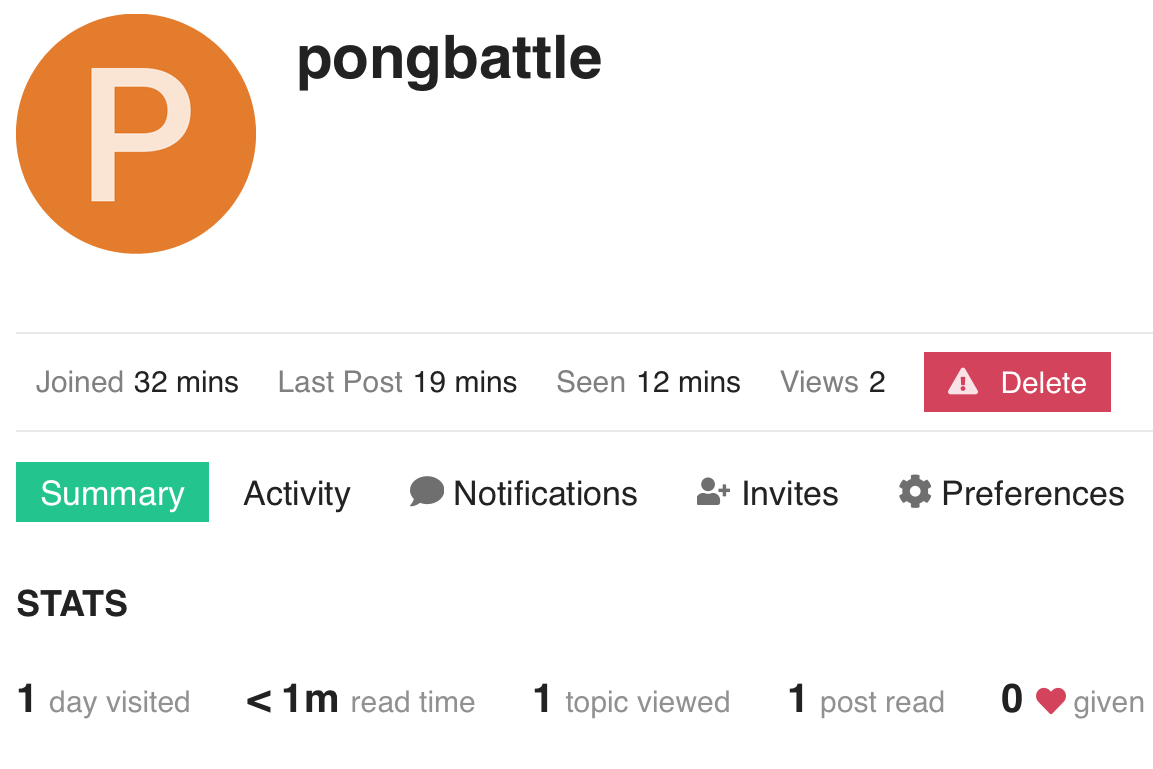Click the "1 post read" stat
The image size is (1153, 769).
[x=865, y=700]
